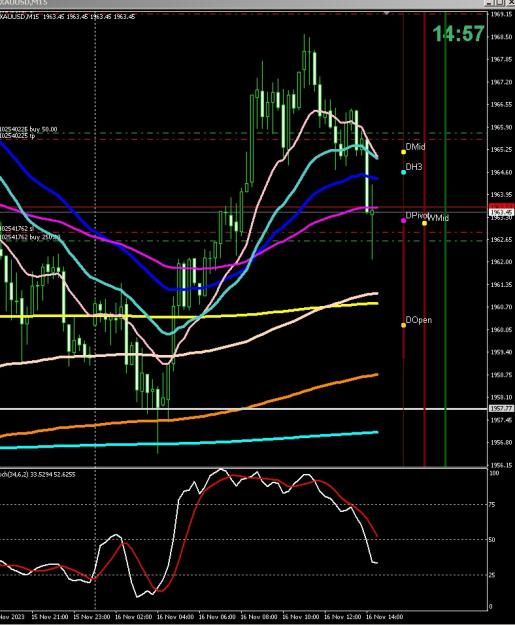Select the 102540225 tp order label

tap(18, 136)
